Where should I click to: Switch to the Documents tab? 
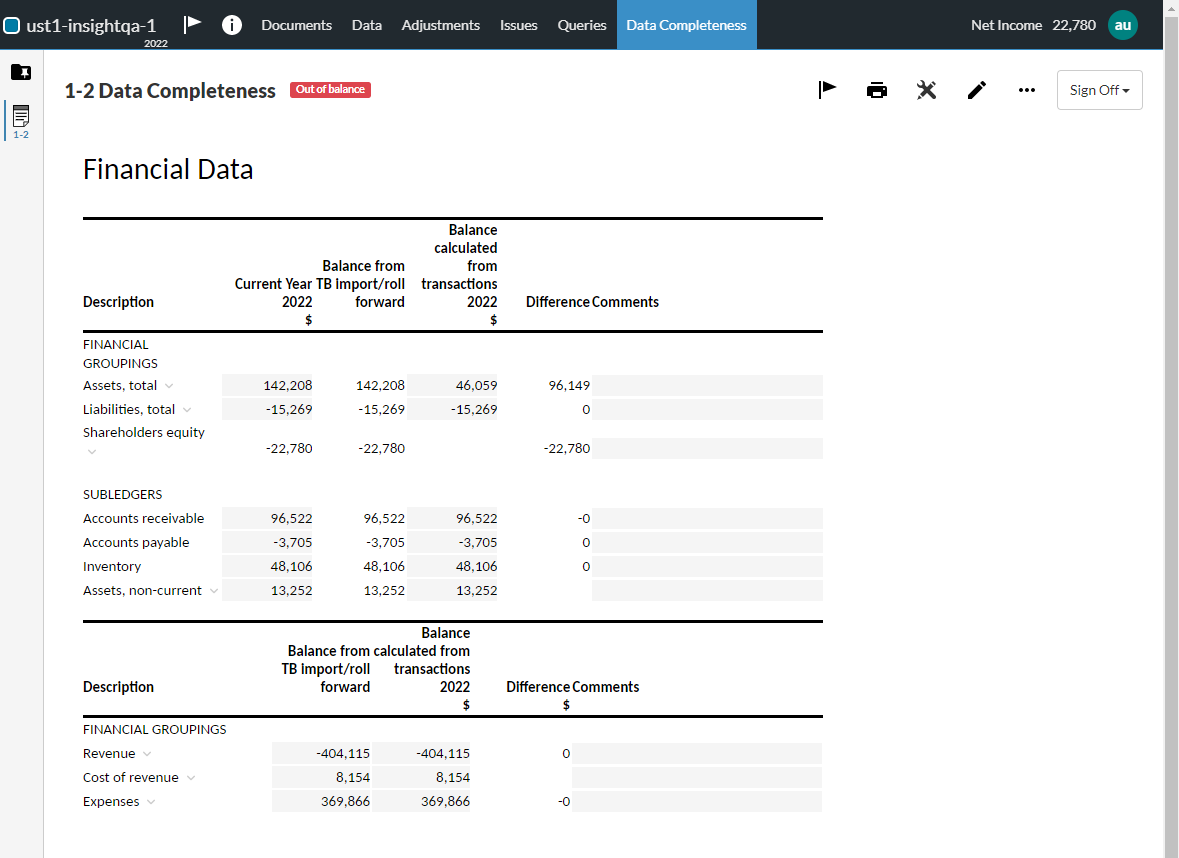pyautogui.click(x=296, y=25)
